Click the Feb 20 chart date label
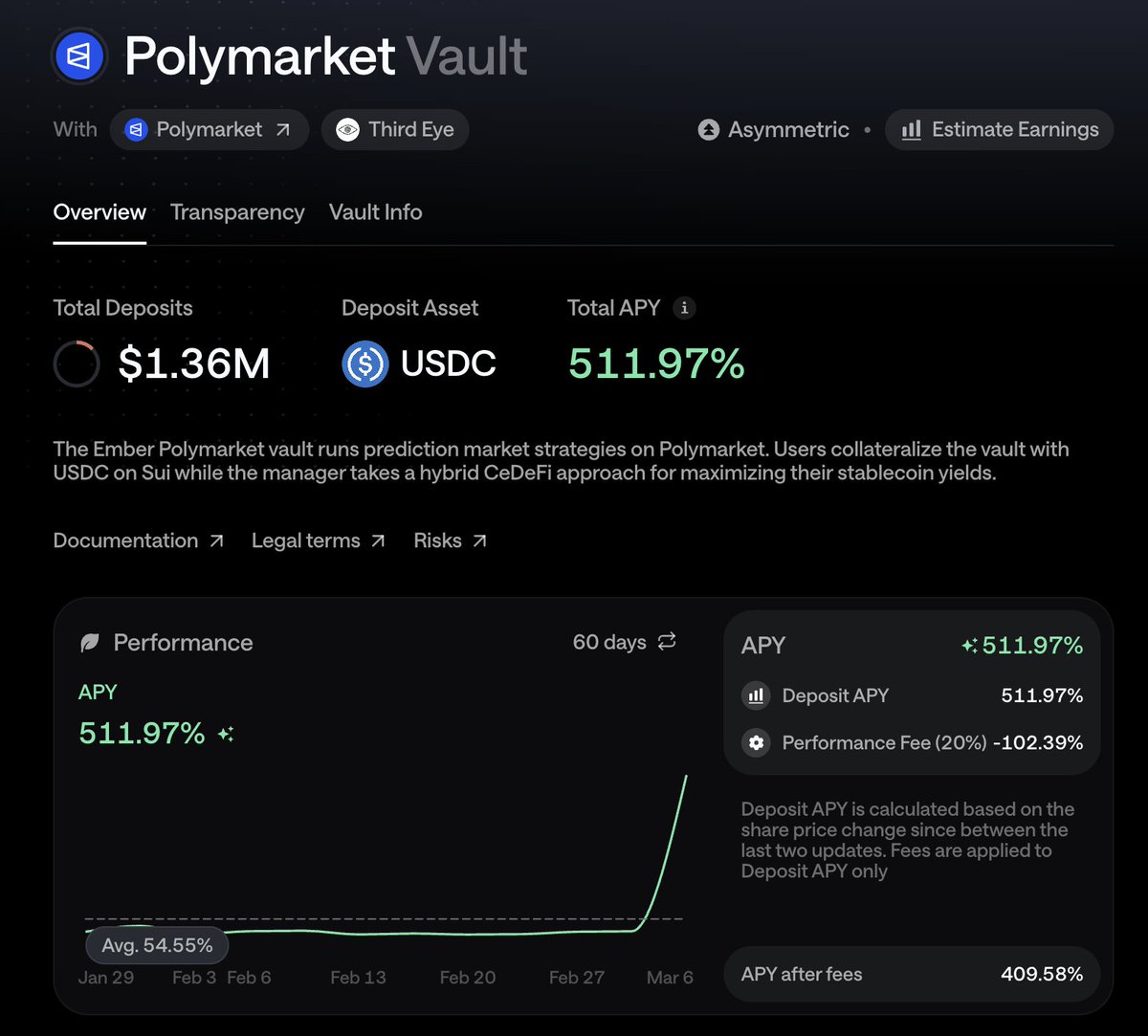This screenshot has height=1036, width=1148. tap(468, 978)
